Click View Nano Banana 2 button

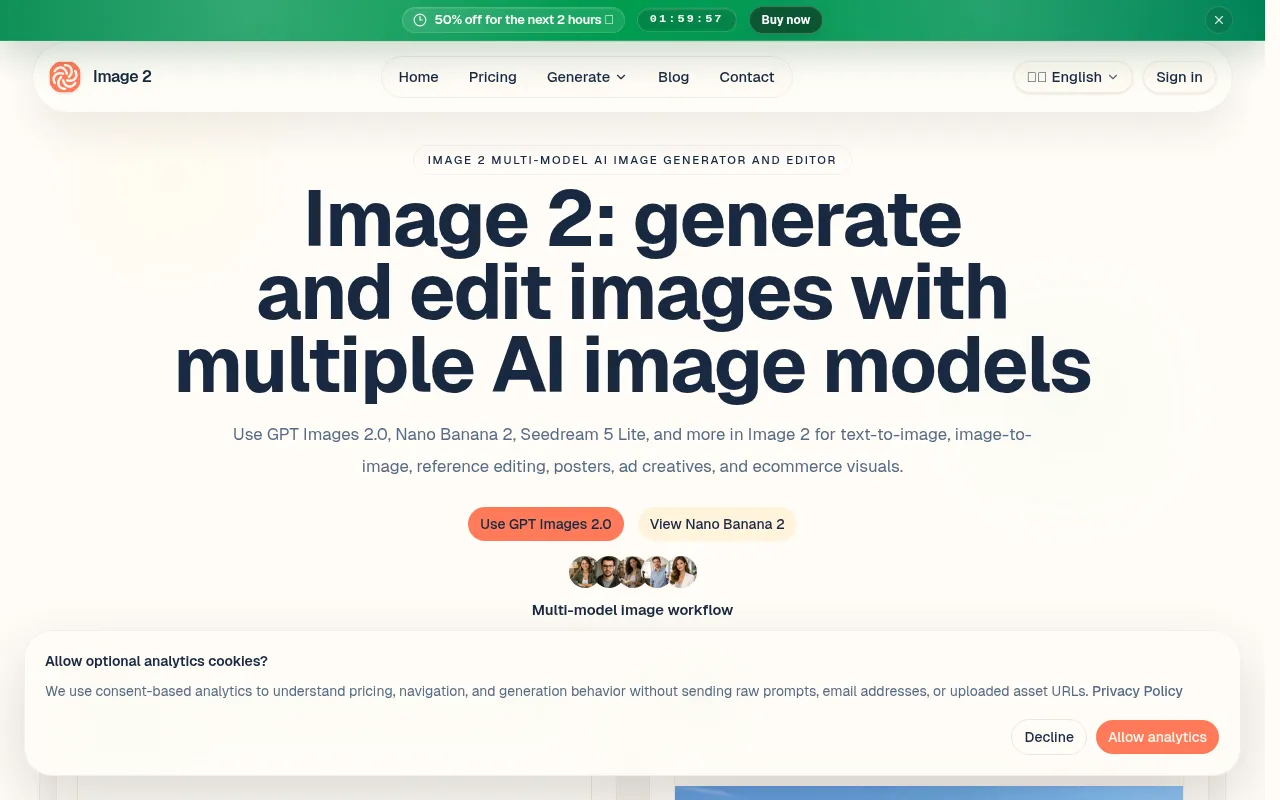pos(717,524)
